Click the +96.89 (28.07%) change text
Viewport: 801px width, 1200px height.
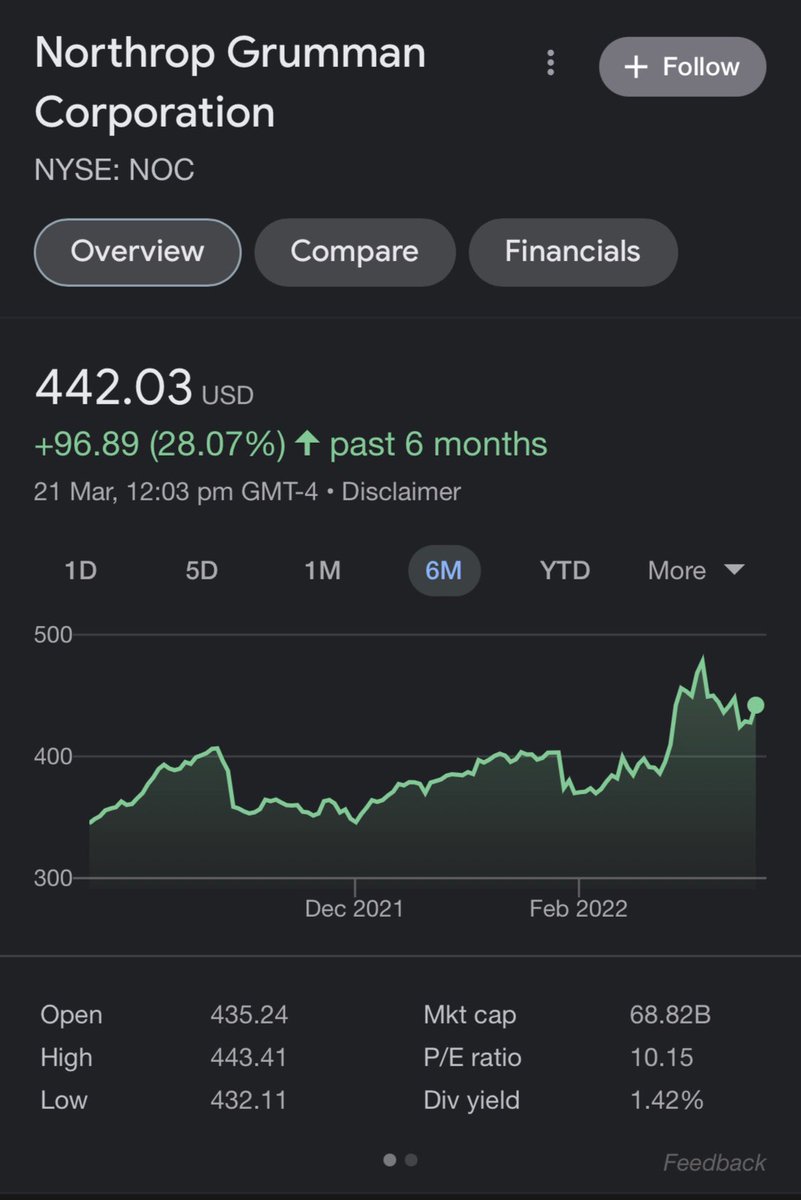coord(160,444)
